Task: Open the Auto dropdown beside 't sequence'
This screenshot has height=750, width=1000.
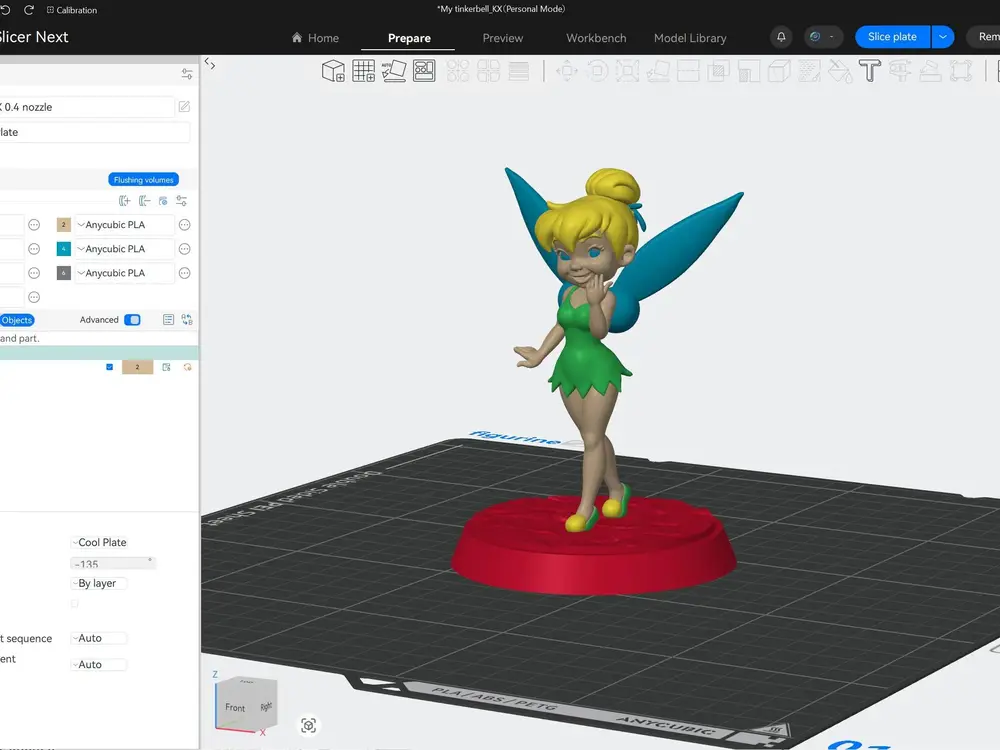Action: pos(98,638)
